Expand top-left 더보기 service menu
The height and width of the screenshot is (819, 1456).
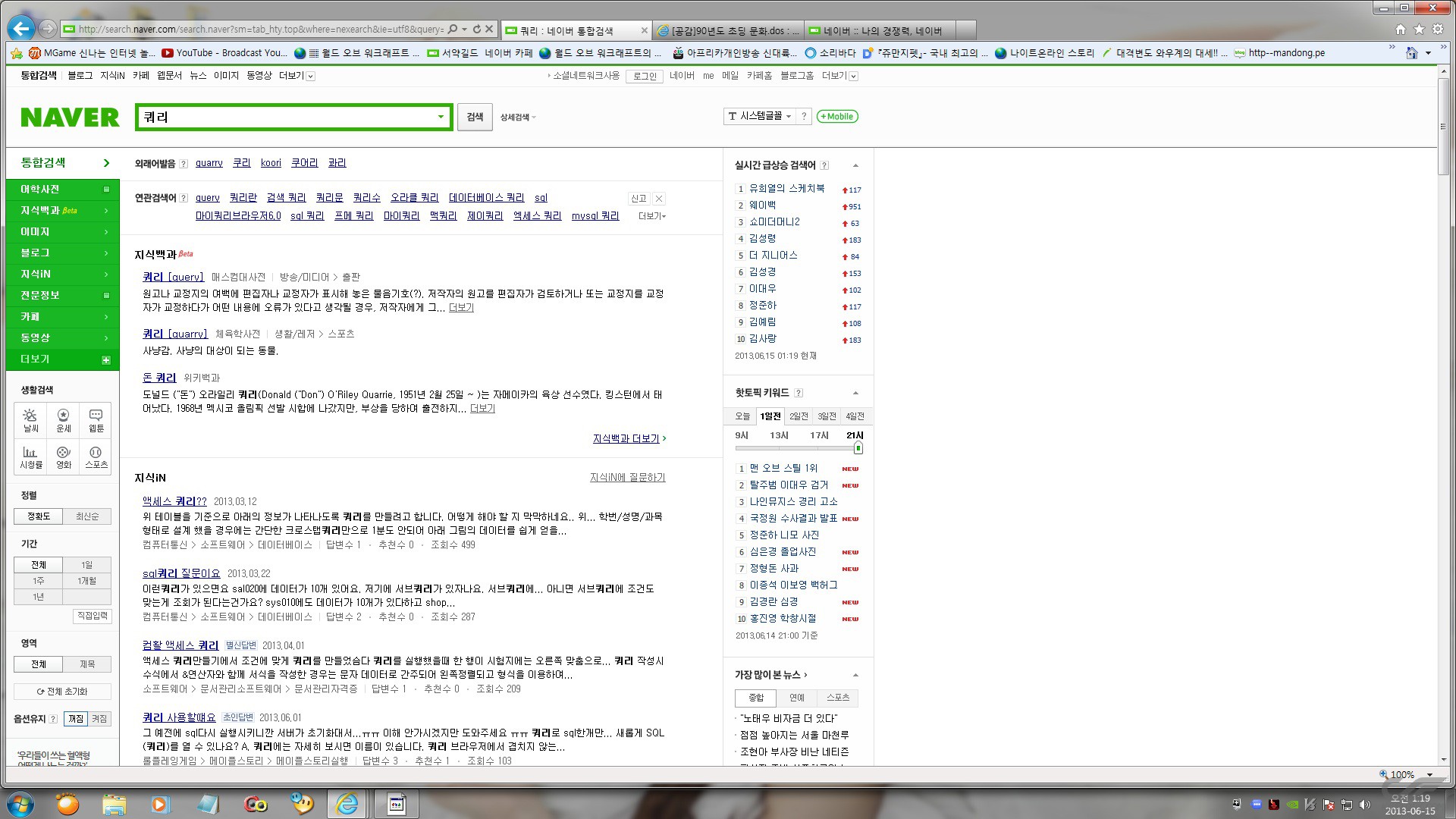pos(297,76)
